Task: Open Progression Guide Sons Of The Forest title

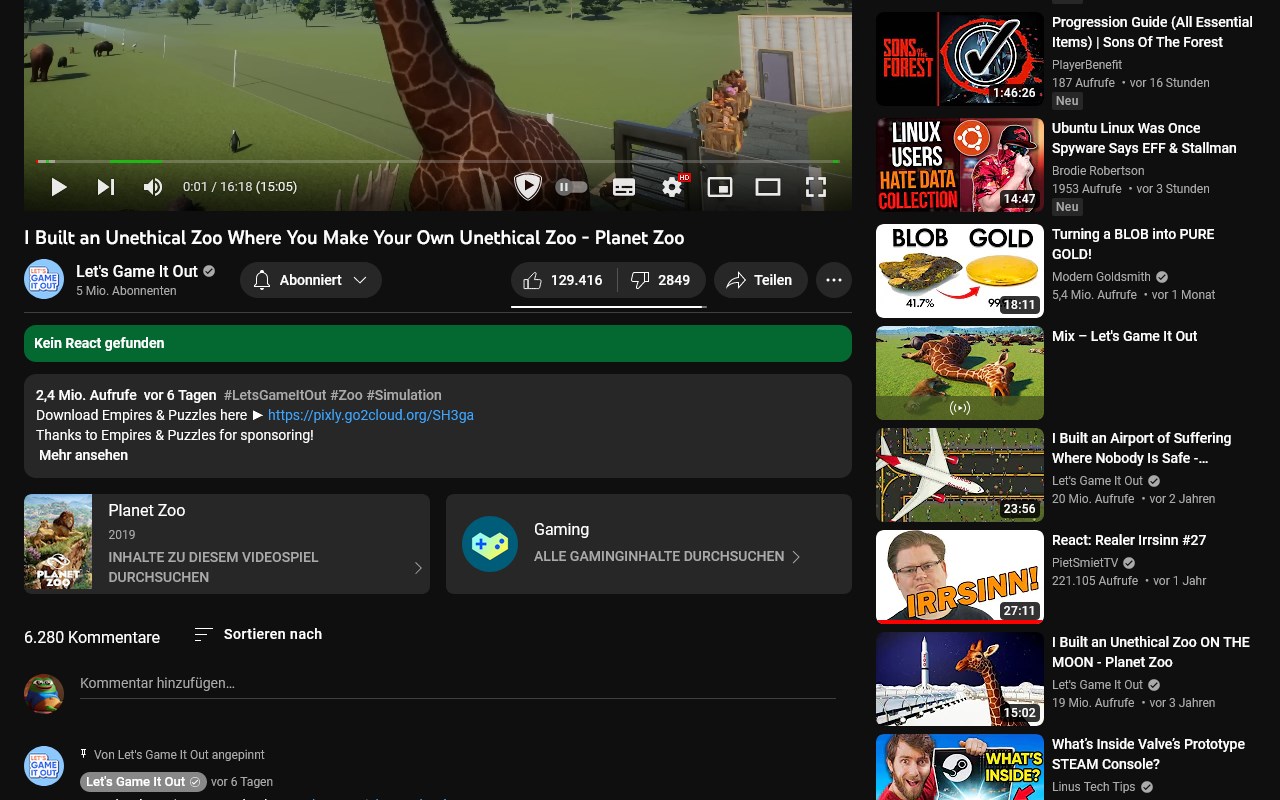Action: pyautogui.click(x=1152, y=32)
